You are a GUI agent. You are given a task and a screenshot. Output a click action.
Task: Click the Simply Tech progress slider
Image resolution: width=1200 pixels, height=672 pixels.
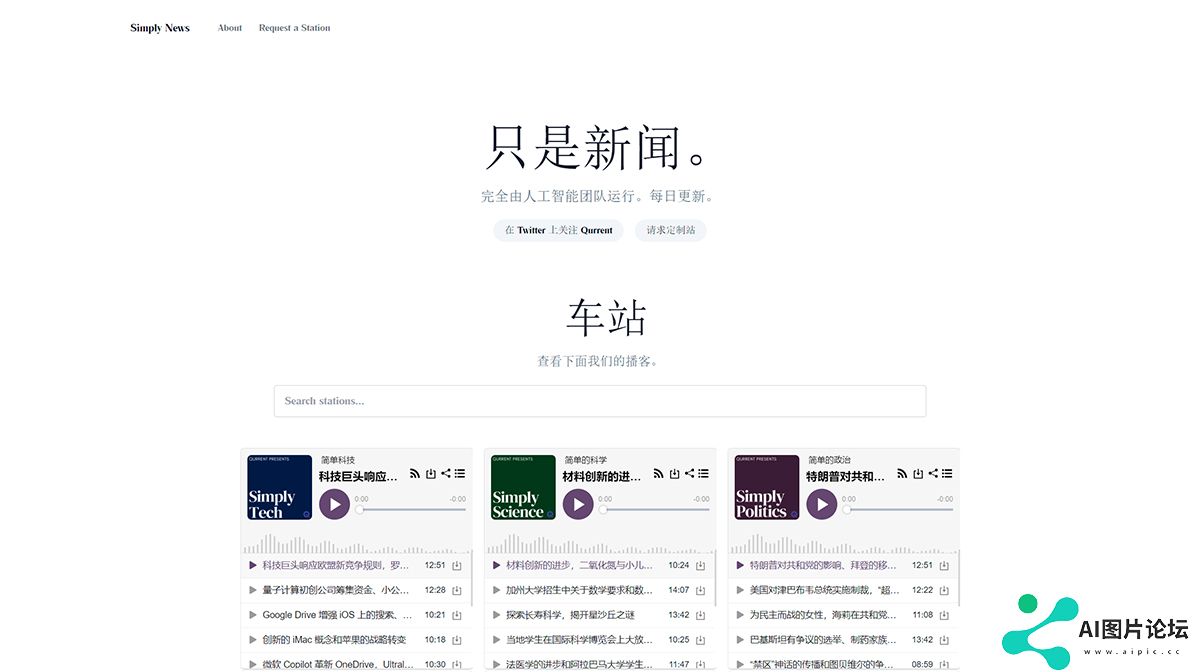coord(412,509)
